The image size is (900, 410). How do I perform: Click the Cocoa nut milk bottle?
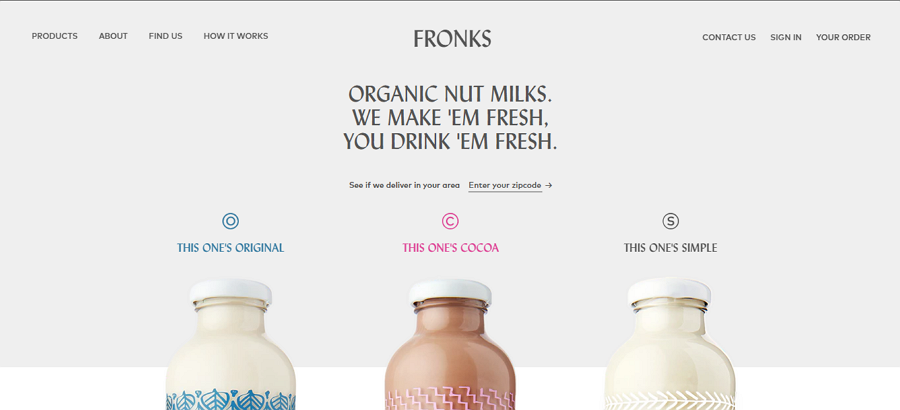click(450, 345)
